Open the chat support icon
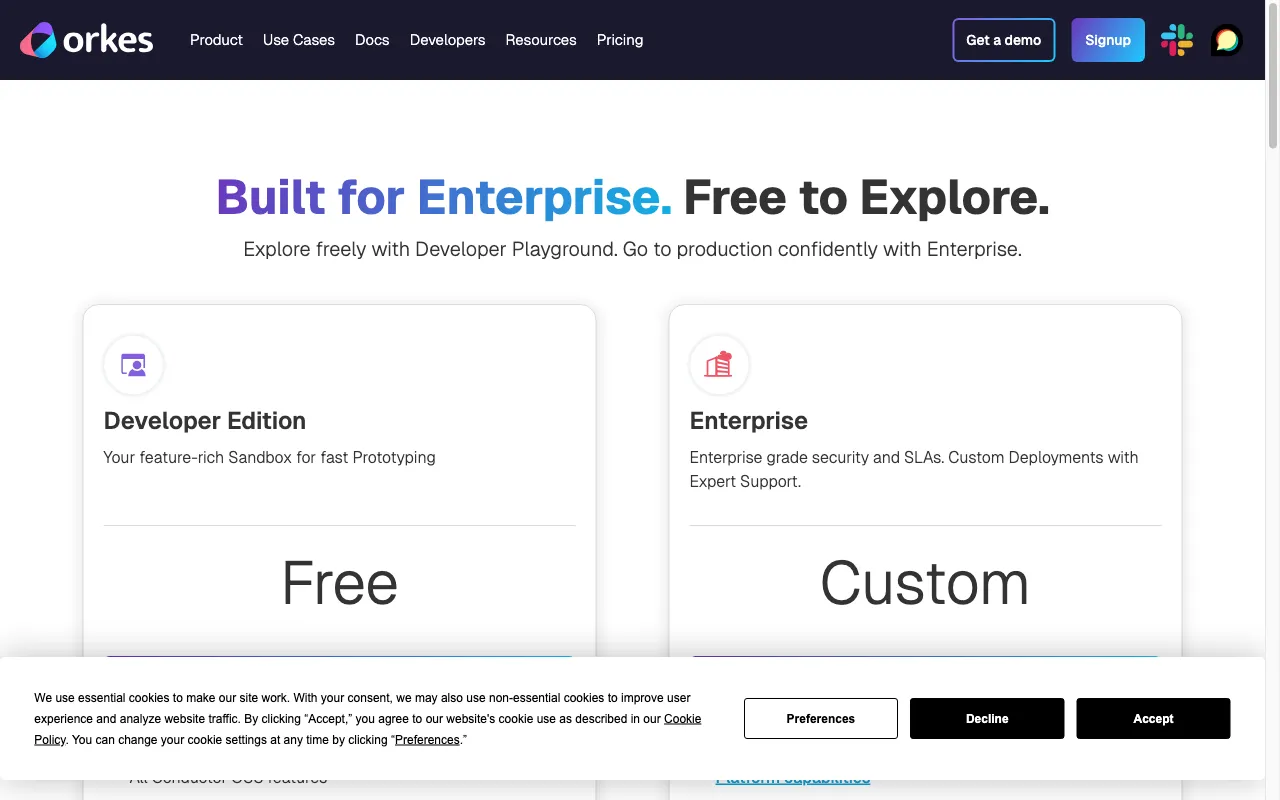This screenshot has width=1280, height=800. 1227,40
